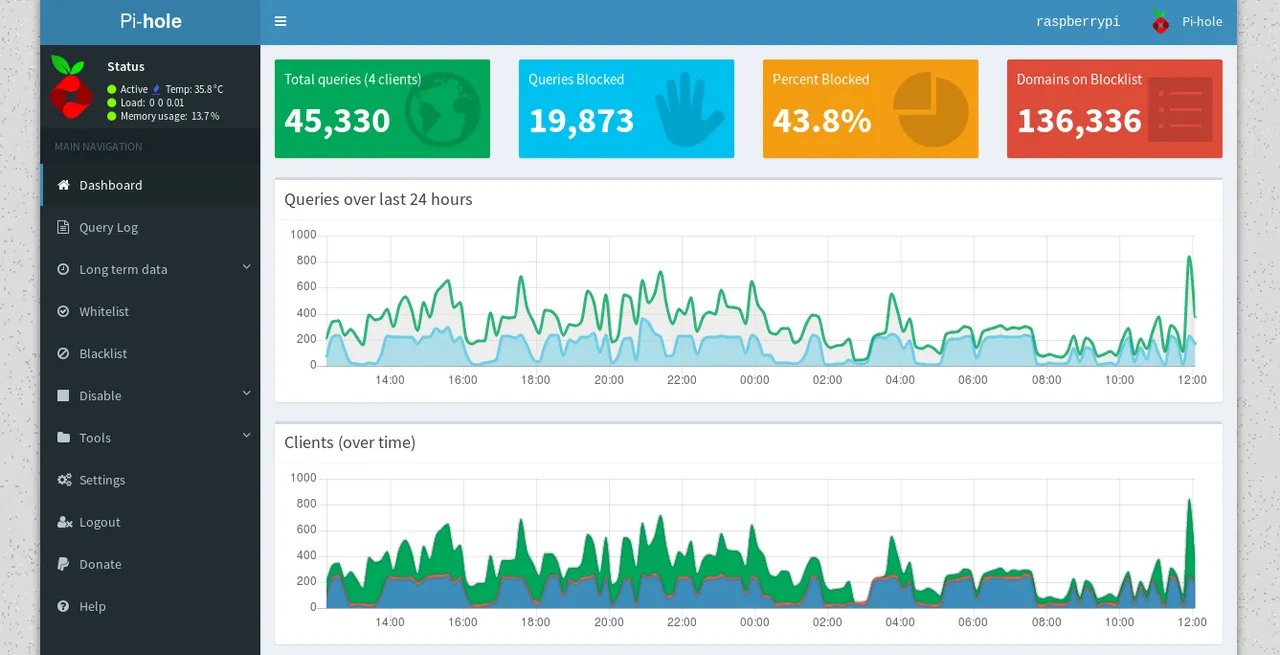This screenshot has height=655, width=1280.
Task: Click the Total queries value 45,330
Action: click(x=337, y=120)
